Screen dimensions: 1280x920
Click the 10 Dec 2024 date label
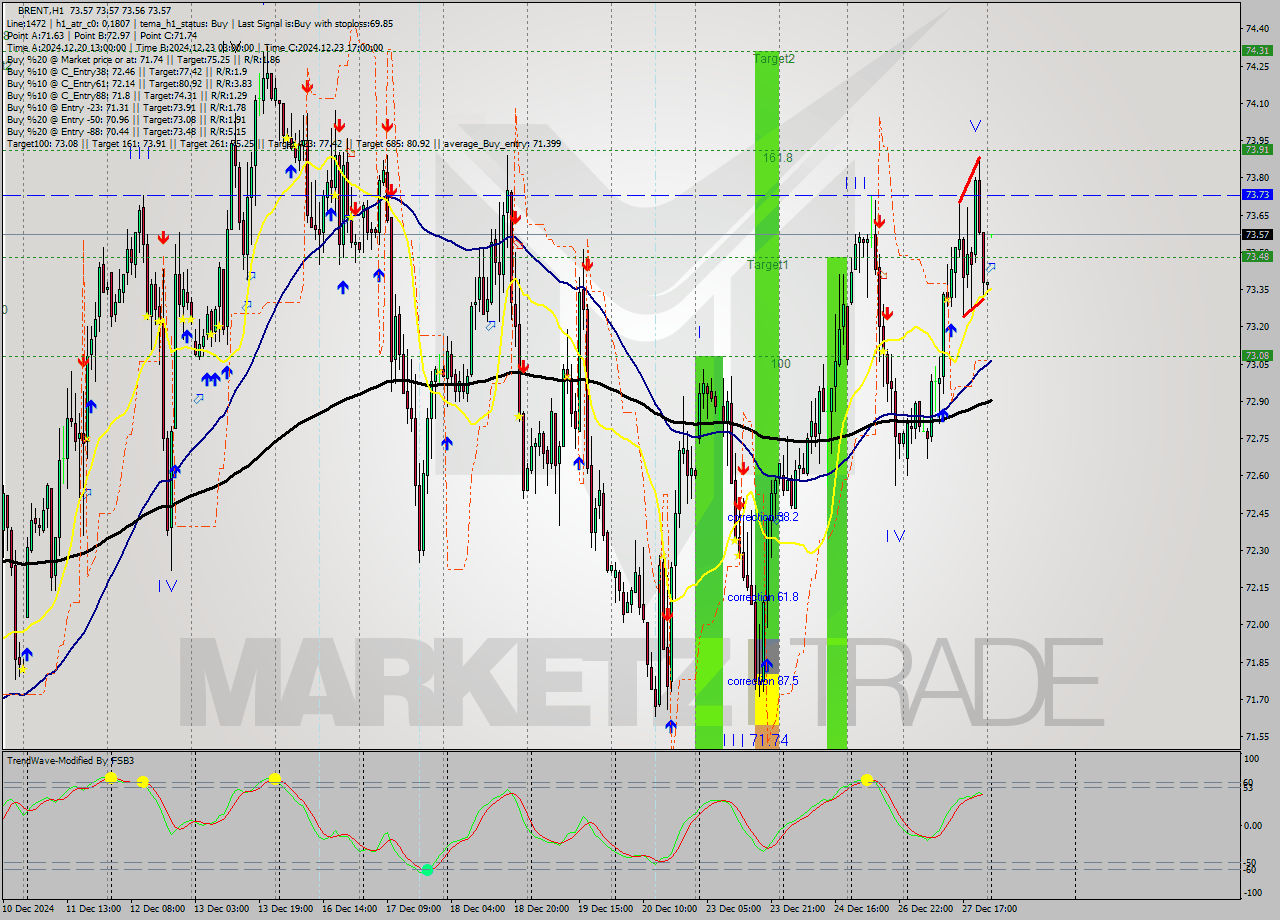28,908
